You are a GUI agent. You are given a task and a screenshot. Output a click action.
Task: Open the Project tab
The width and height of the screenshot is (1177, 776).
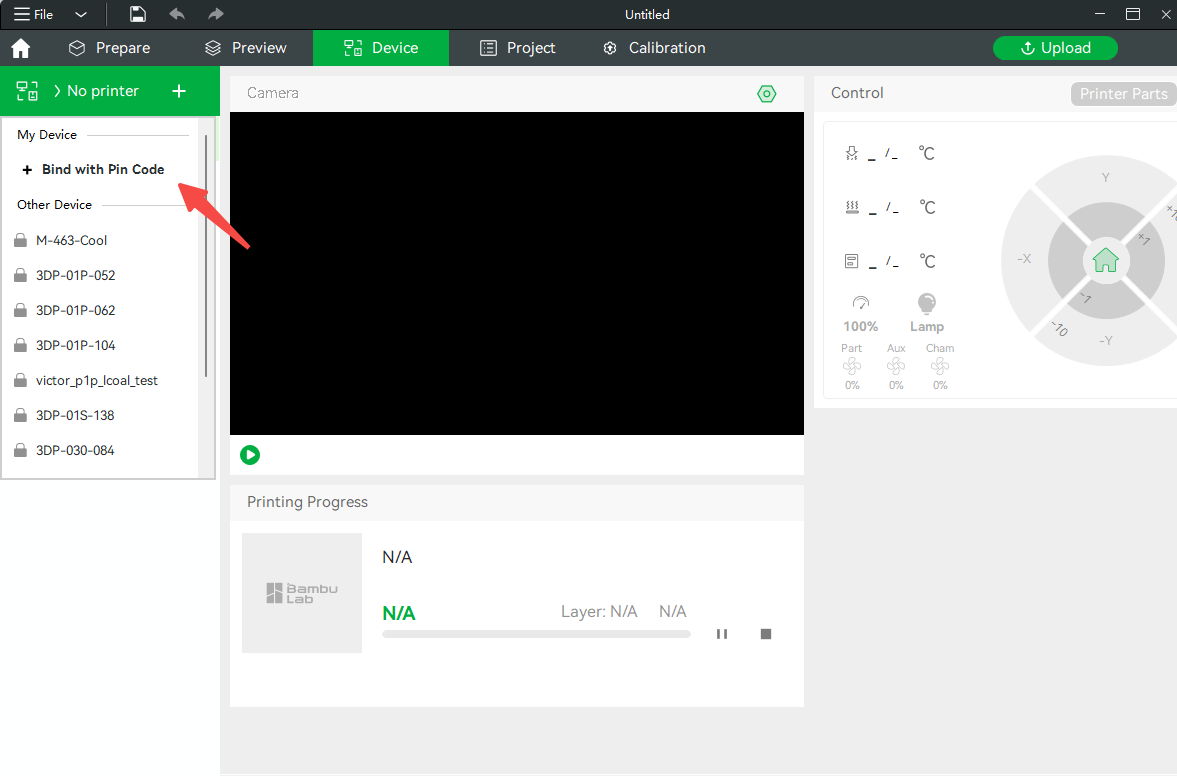tap(518, 48)
